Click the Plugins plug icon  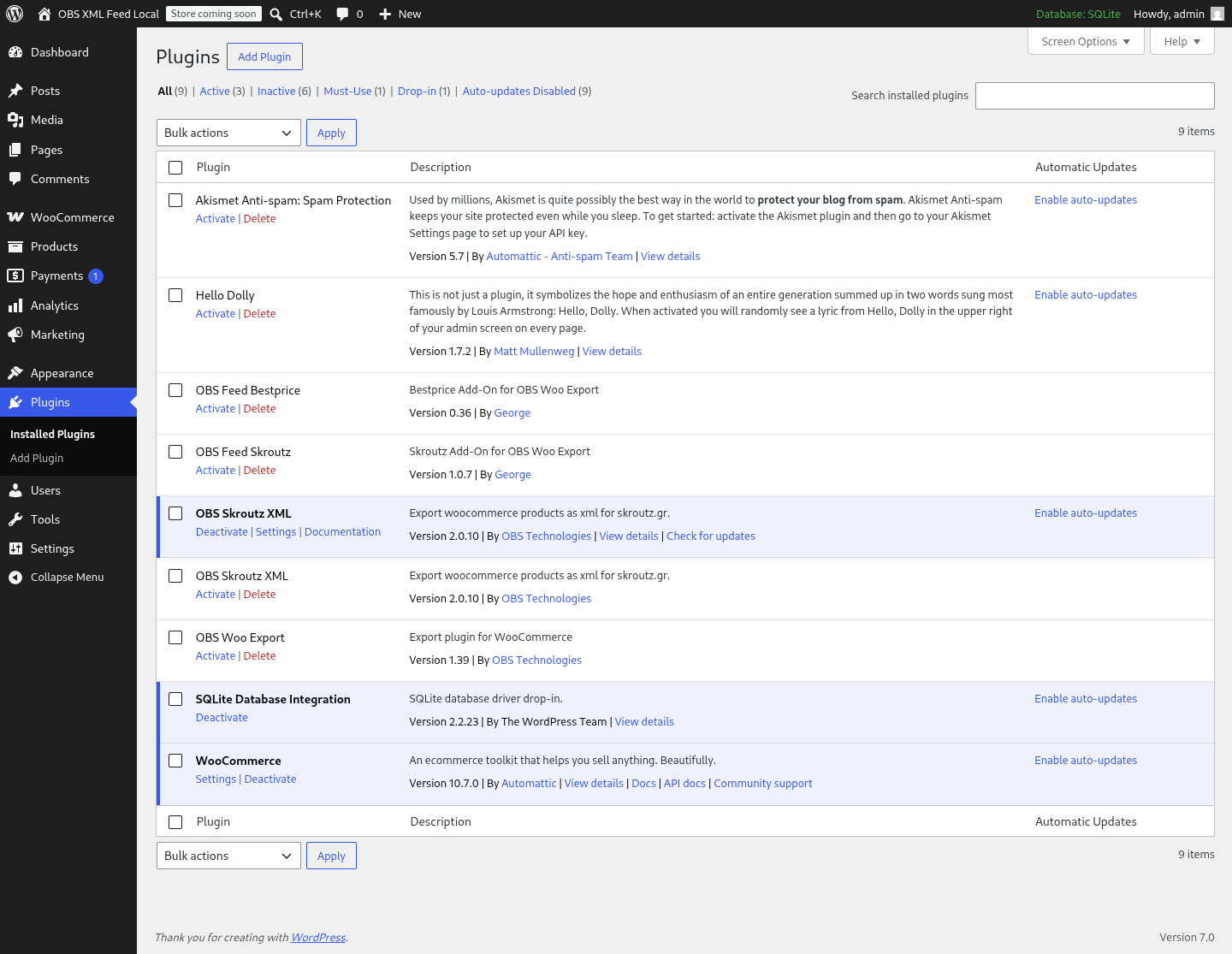point(15,402)
